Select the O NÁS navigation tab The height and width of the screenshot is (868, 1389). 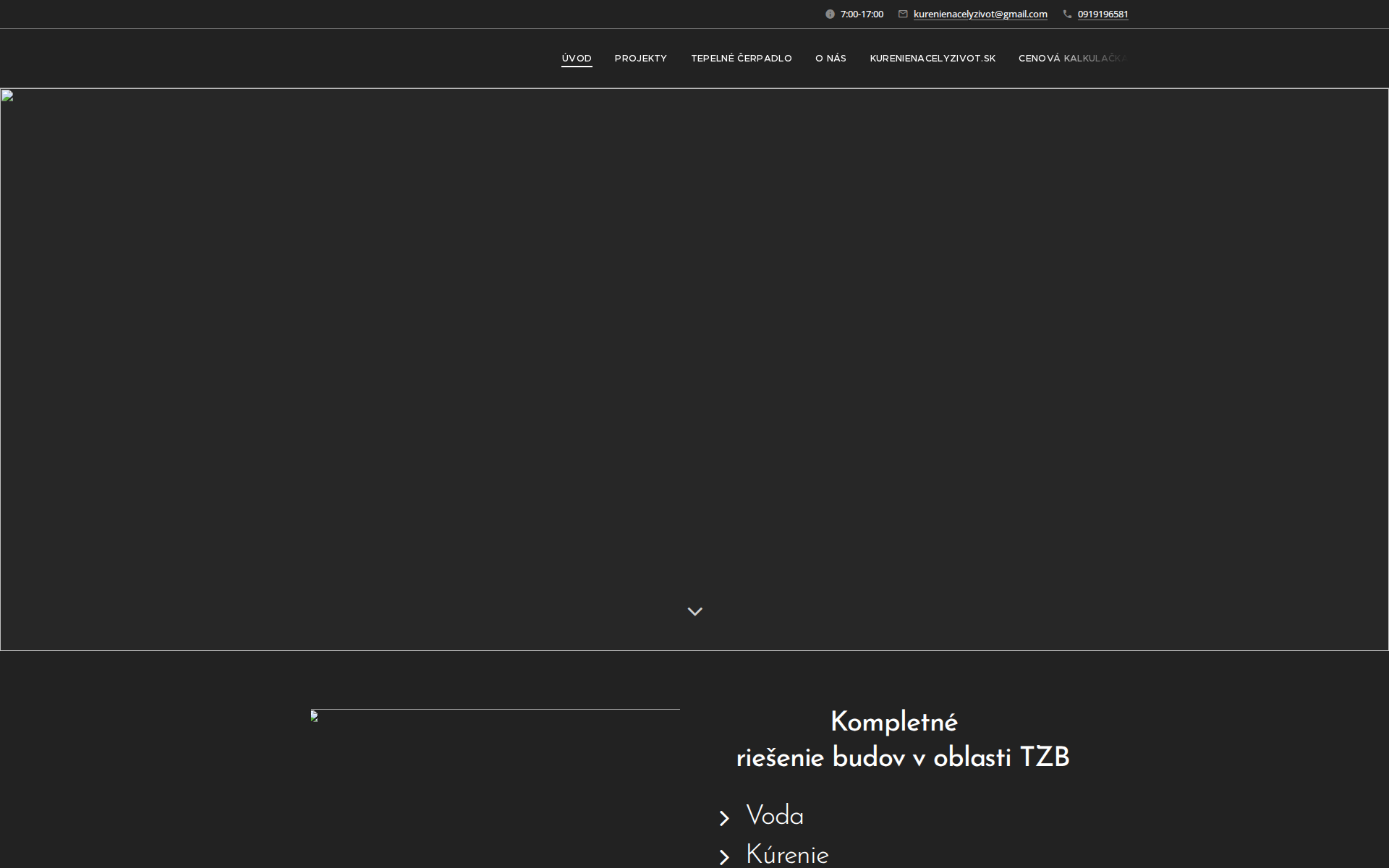point(831,59)
